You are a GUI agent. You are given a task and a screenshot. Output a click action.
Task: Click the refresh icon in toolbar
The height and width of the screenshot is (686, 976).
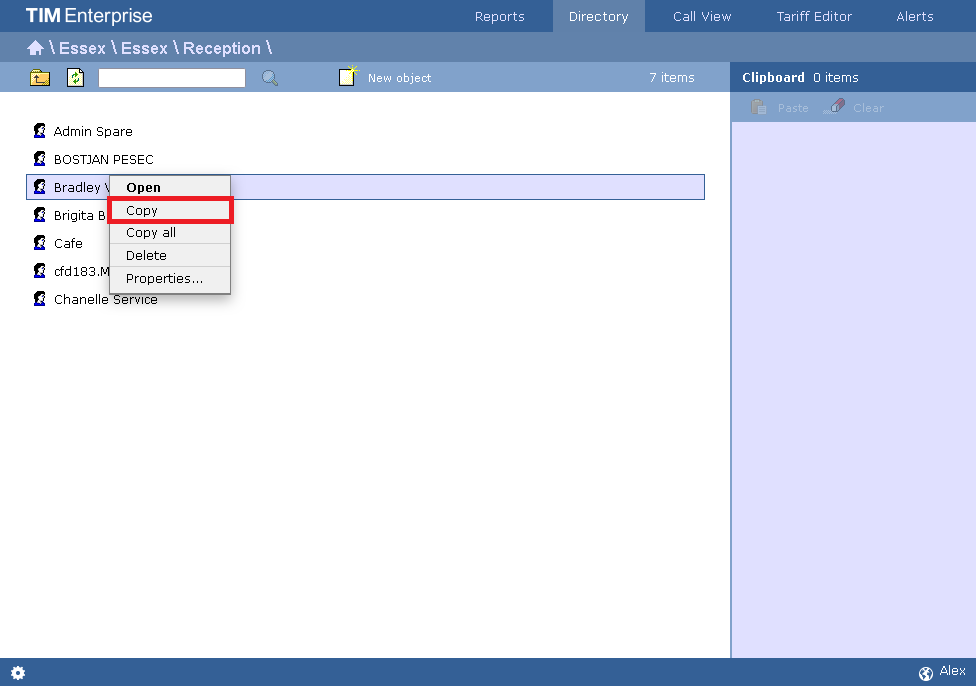(x=76, y=78)
